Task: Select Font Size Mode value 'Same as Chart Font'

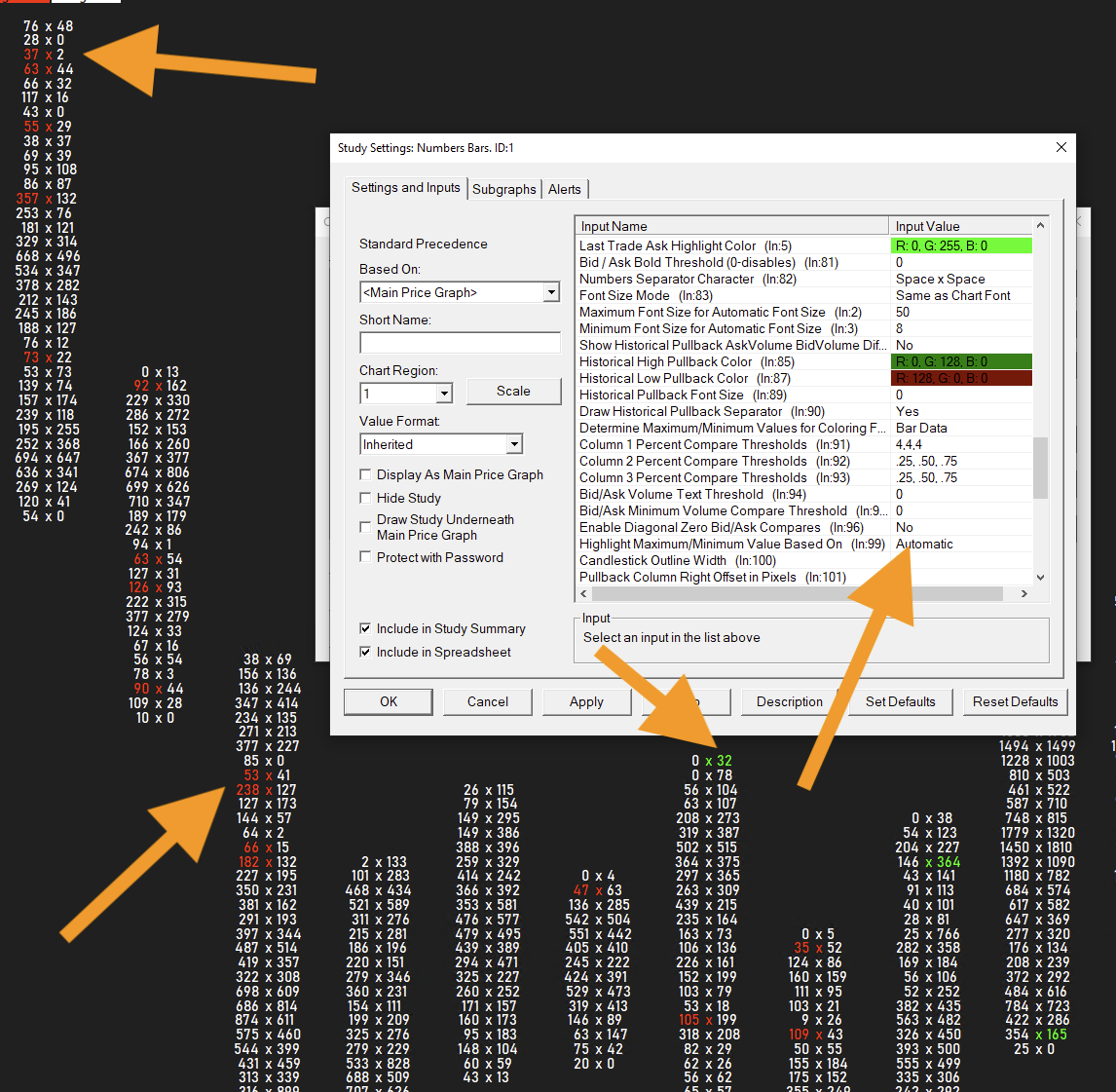Action: click(953, 295)
